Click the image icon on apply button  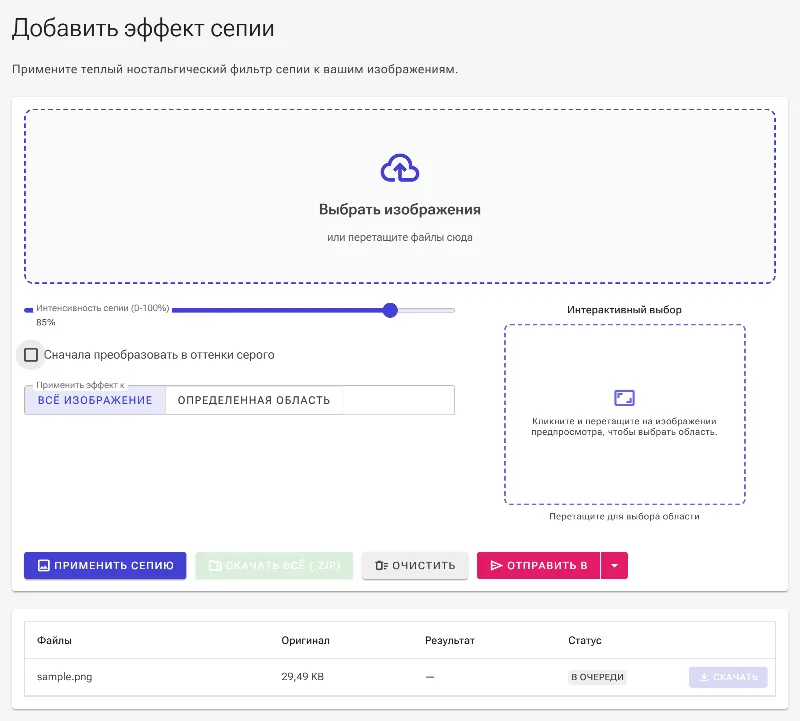(x=44, y=565)
